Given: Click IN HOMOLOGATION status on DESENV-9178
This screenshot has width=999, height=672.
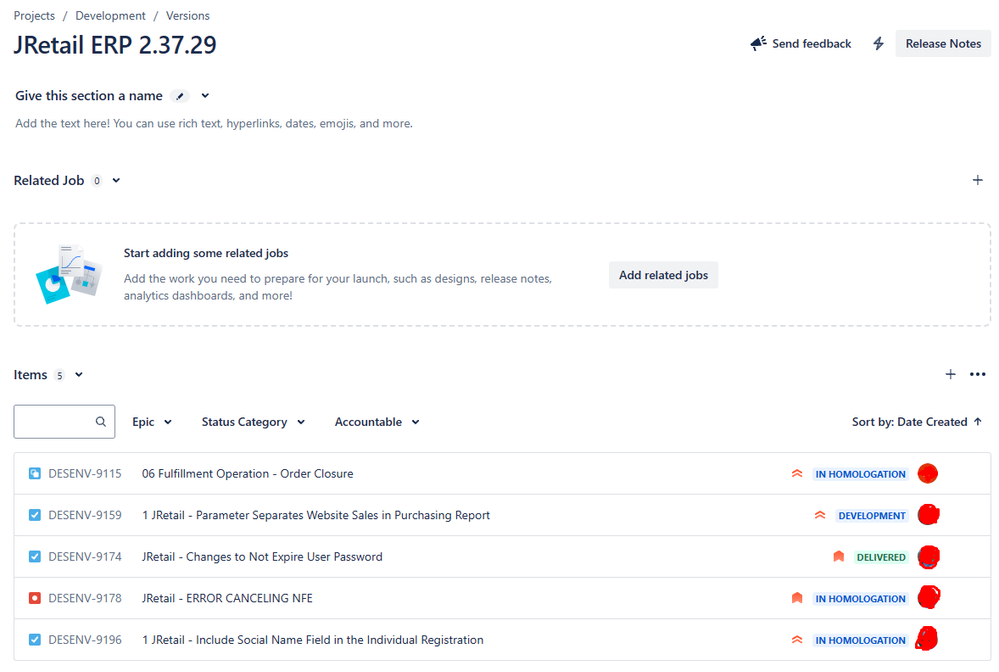Looking at the screenshot, I should [x=860, y=599].
